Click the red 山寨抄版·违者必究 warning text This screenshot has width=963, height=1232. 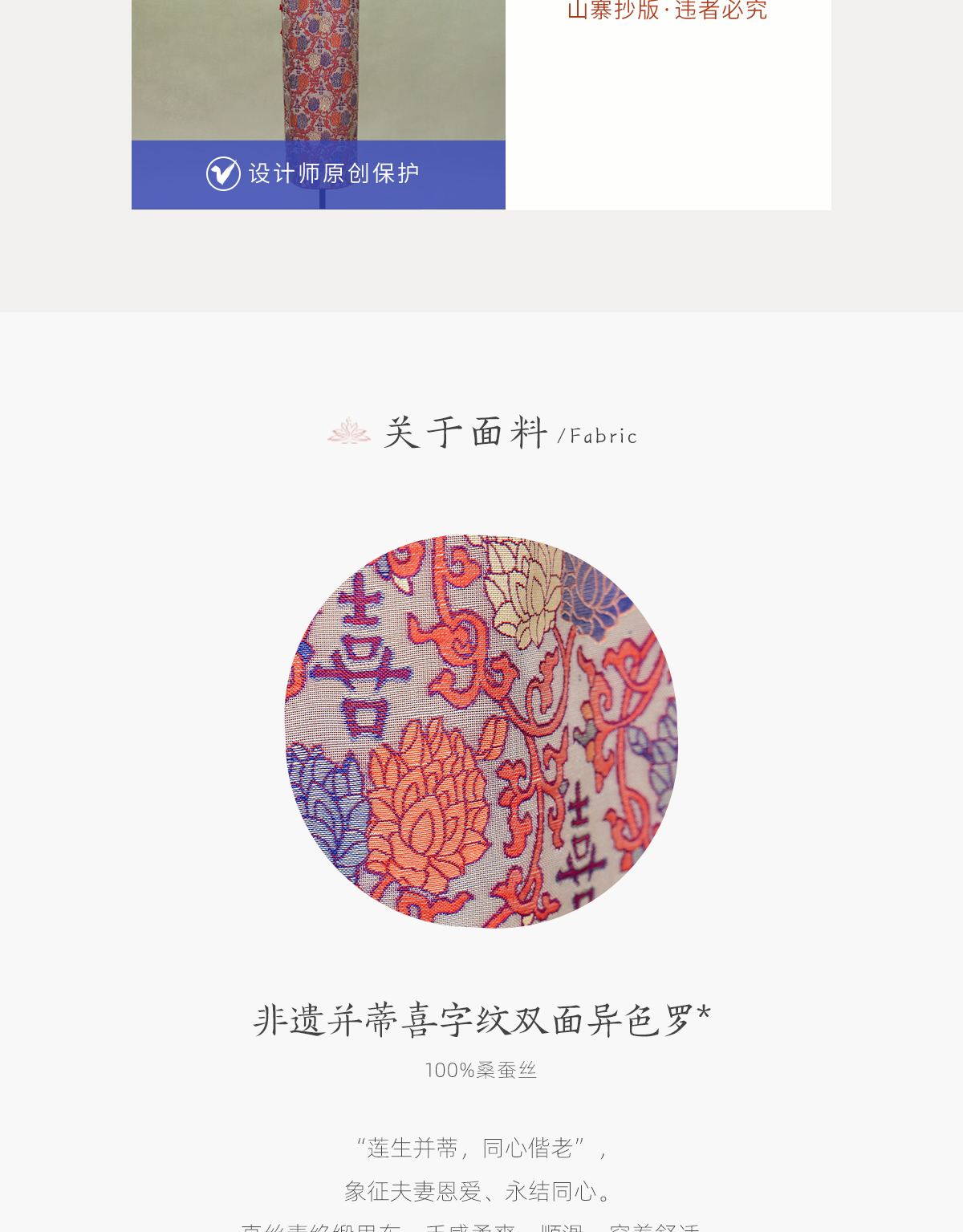tap(667, 10)
